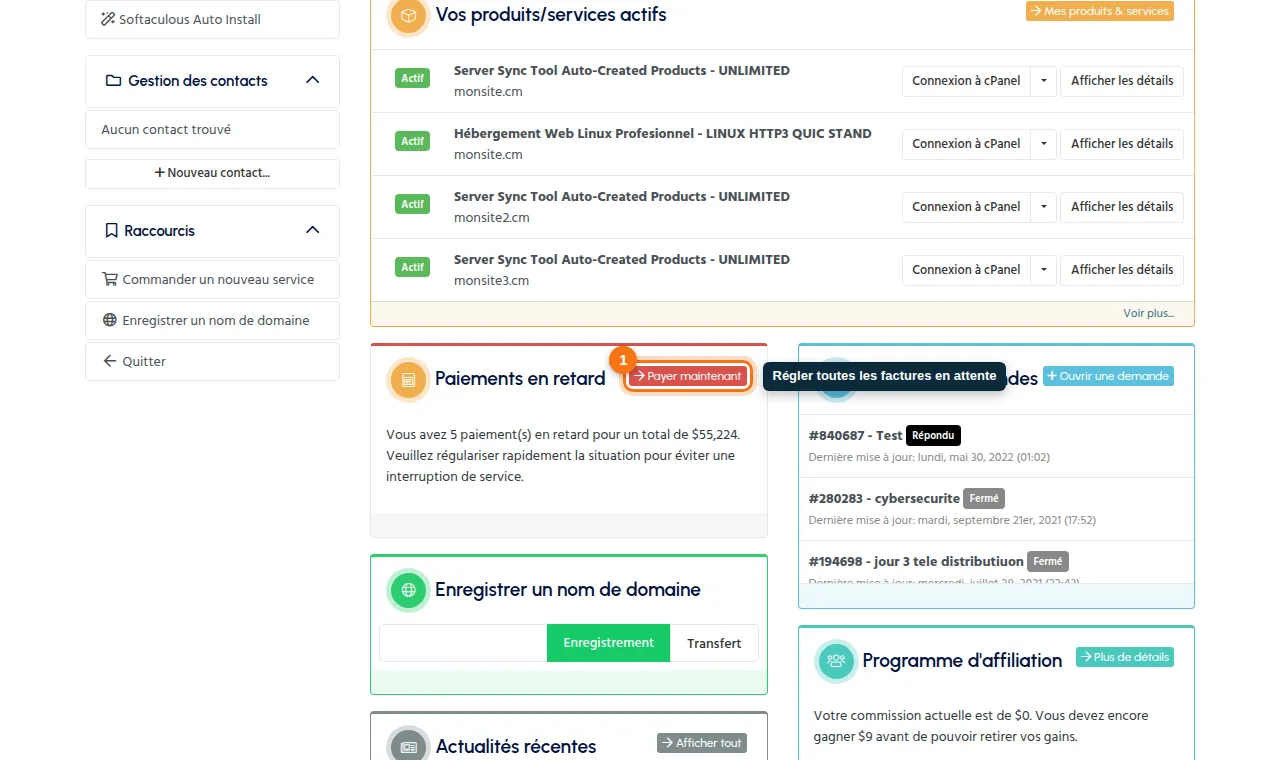
Task: Click the Nouveau contact button
Action: pyautogui.click(x=212, y=173)
